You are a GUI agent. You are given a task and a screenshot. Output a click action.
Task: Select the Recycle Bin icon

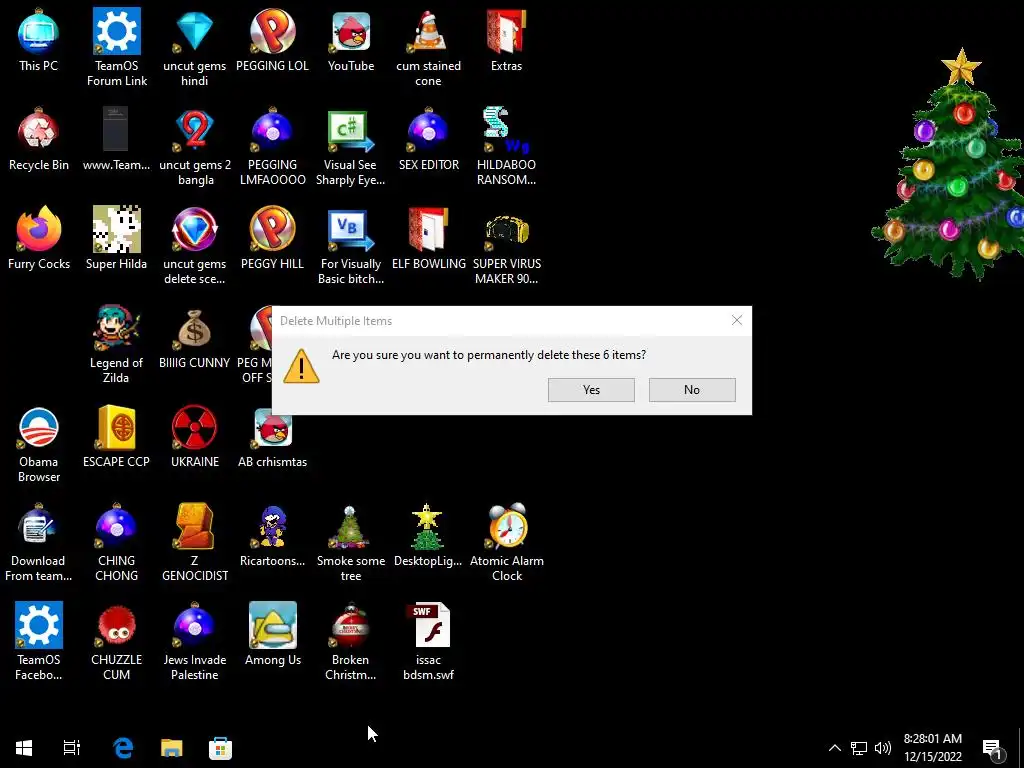(39, 139)
